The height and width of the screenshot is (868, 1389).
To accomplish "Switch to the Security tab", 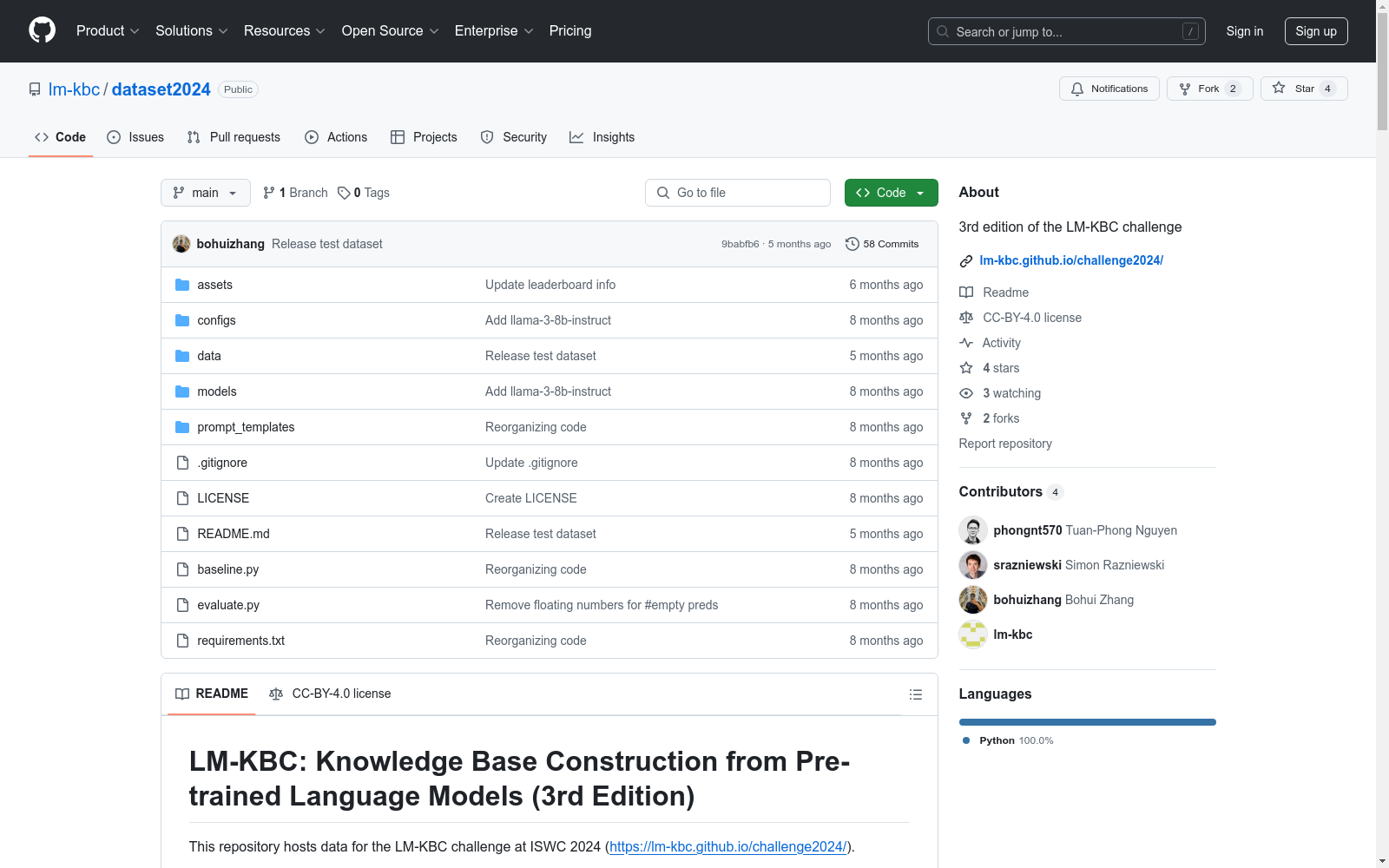I will (x=514, y=137).
